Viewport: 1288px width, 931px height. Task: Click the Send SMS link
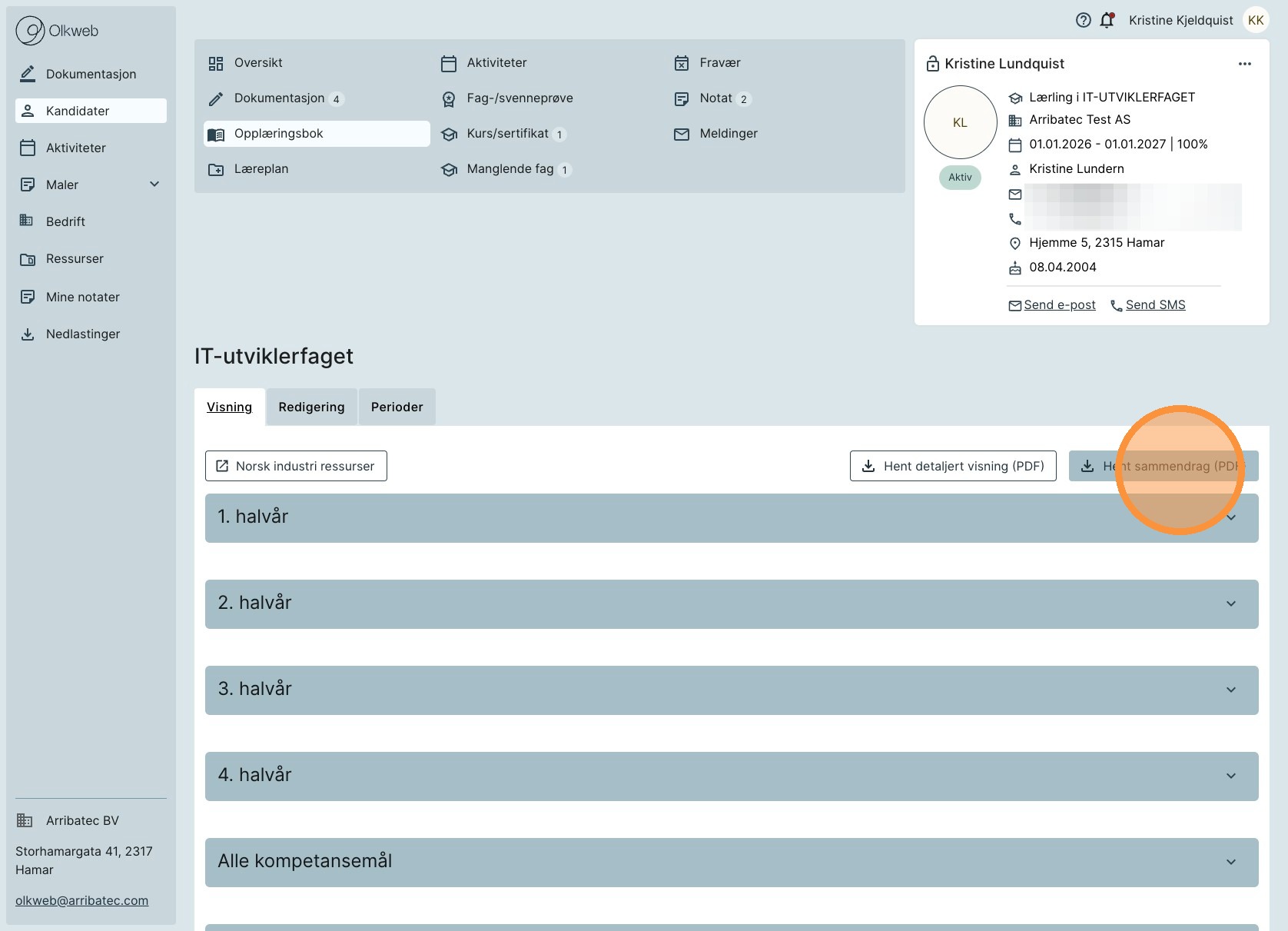(1155, 305)
